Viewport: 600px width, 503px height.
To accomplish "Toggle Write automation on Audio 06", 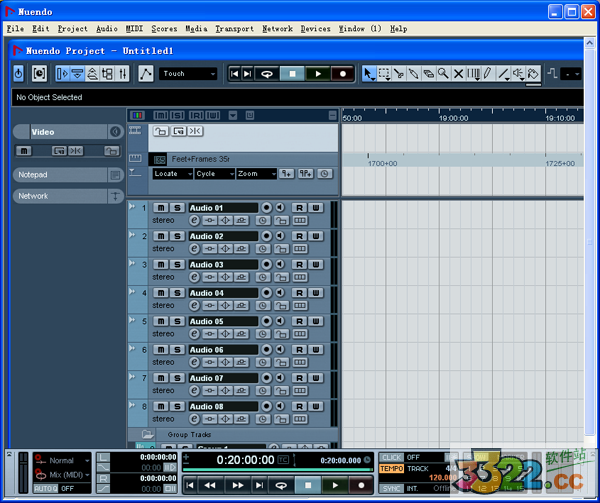I will click(316, 350).
